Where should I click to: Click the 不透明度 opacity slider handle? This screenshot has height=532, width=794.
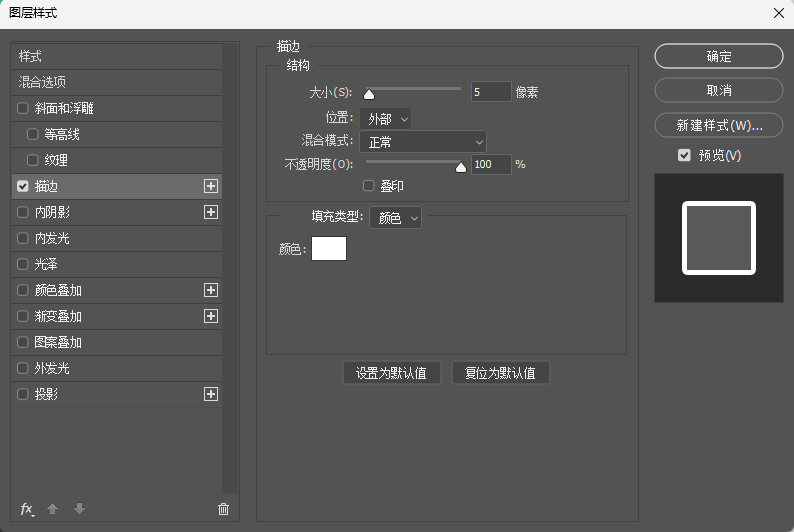pos(461,167)
